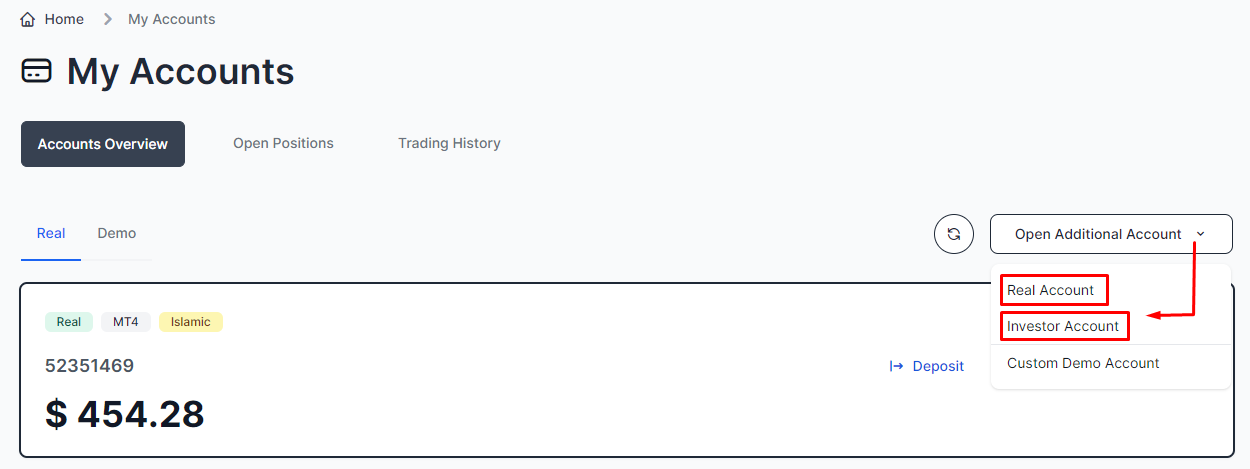This screenshot has height=469, width=1250.
Task: Click the Deposit arrow icon
Action: (896, 366)
